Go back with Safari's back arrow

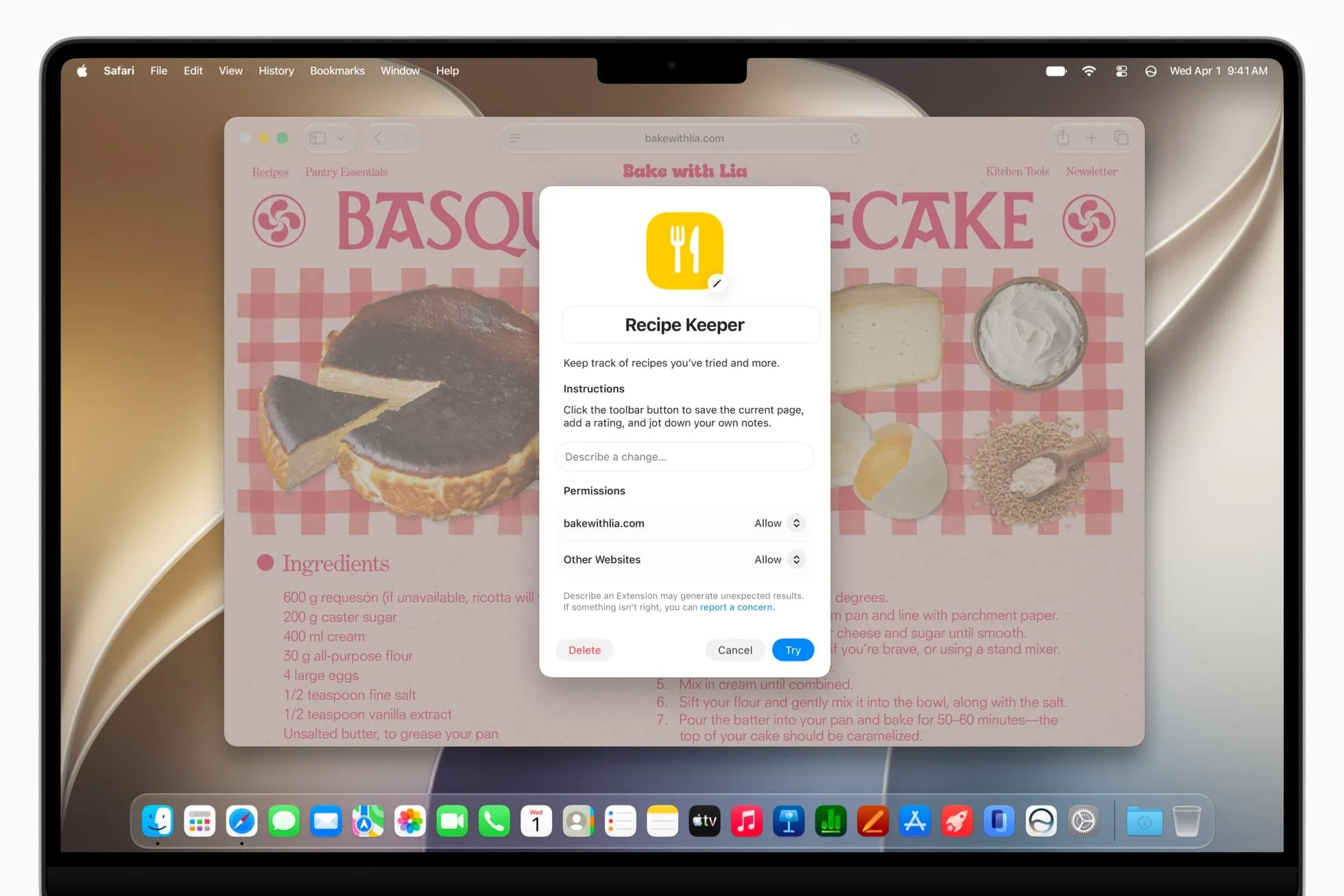click(378, 138)
